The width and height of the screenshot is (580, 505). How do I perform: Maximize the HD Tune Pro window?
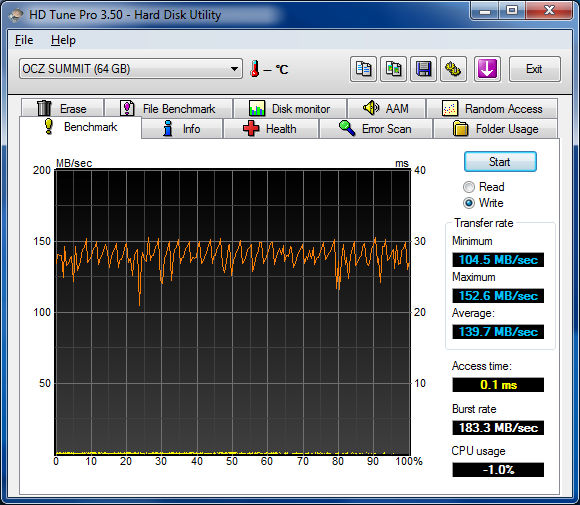(x=512, y=10)
